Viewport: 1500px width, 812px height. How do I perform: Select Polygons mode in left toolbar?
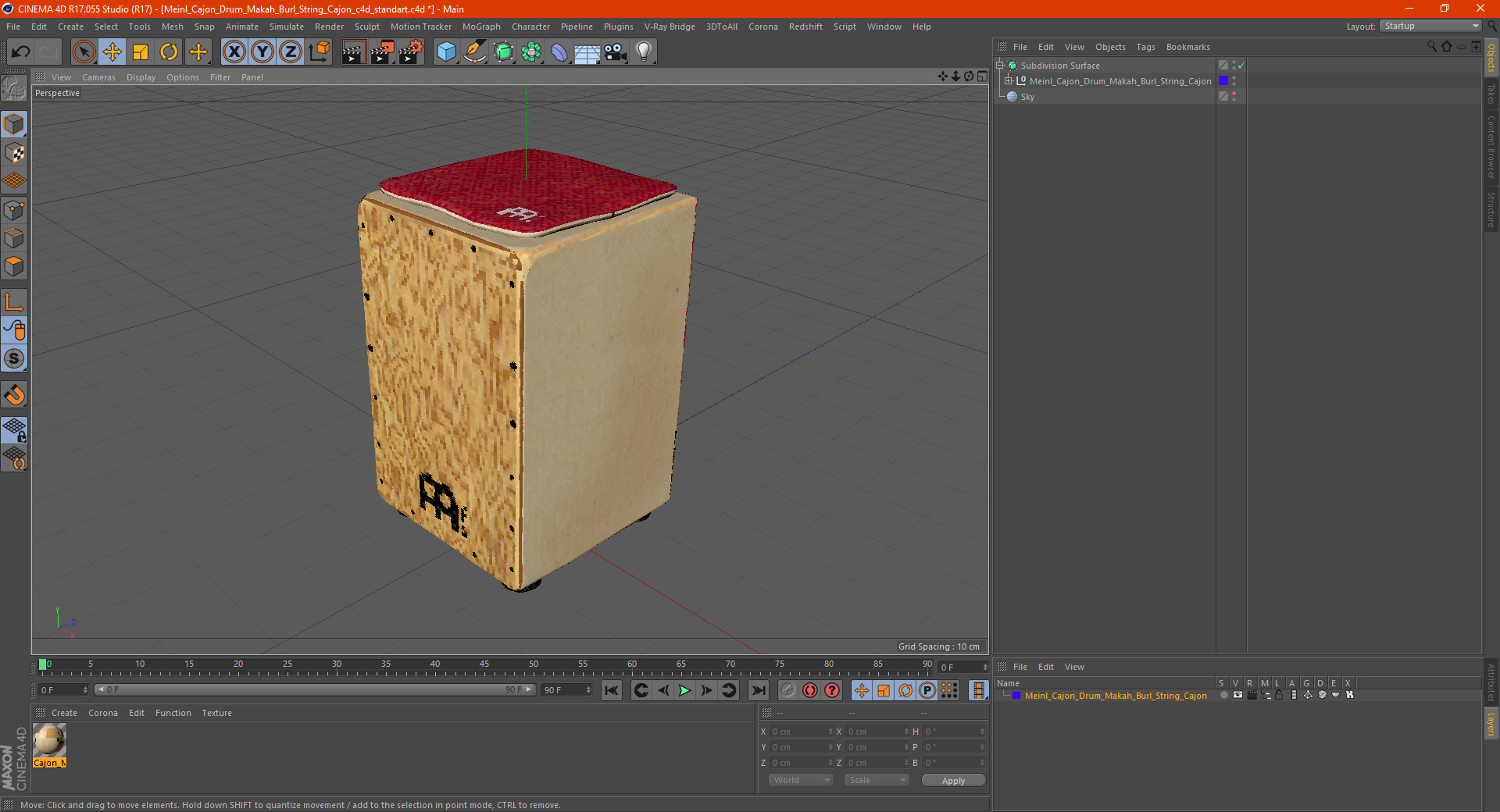[x=14, y=266]
